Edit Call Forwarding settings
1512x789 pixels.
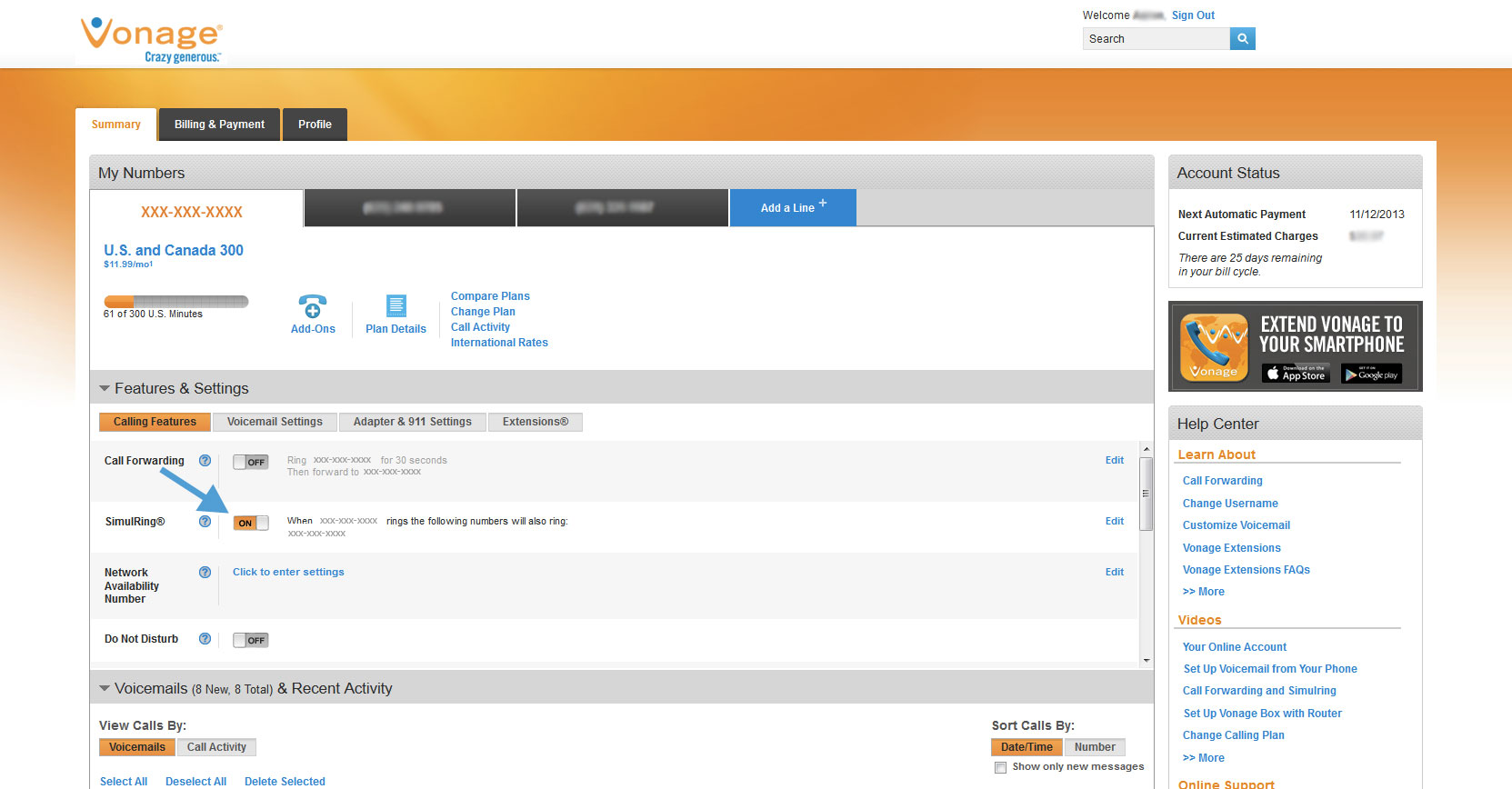(1115, 460)
